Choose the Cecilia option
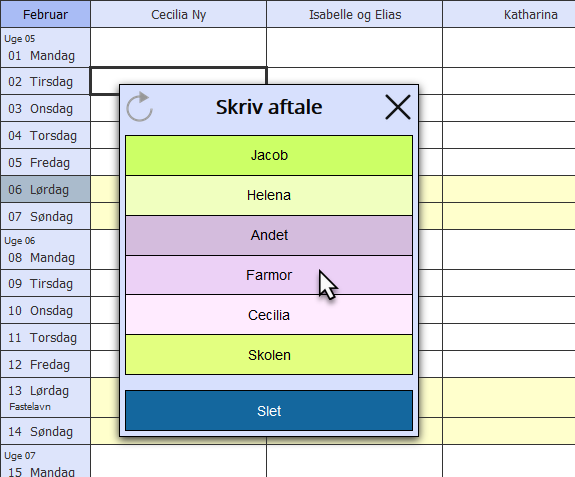 point(269,315)
